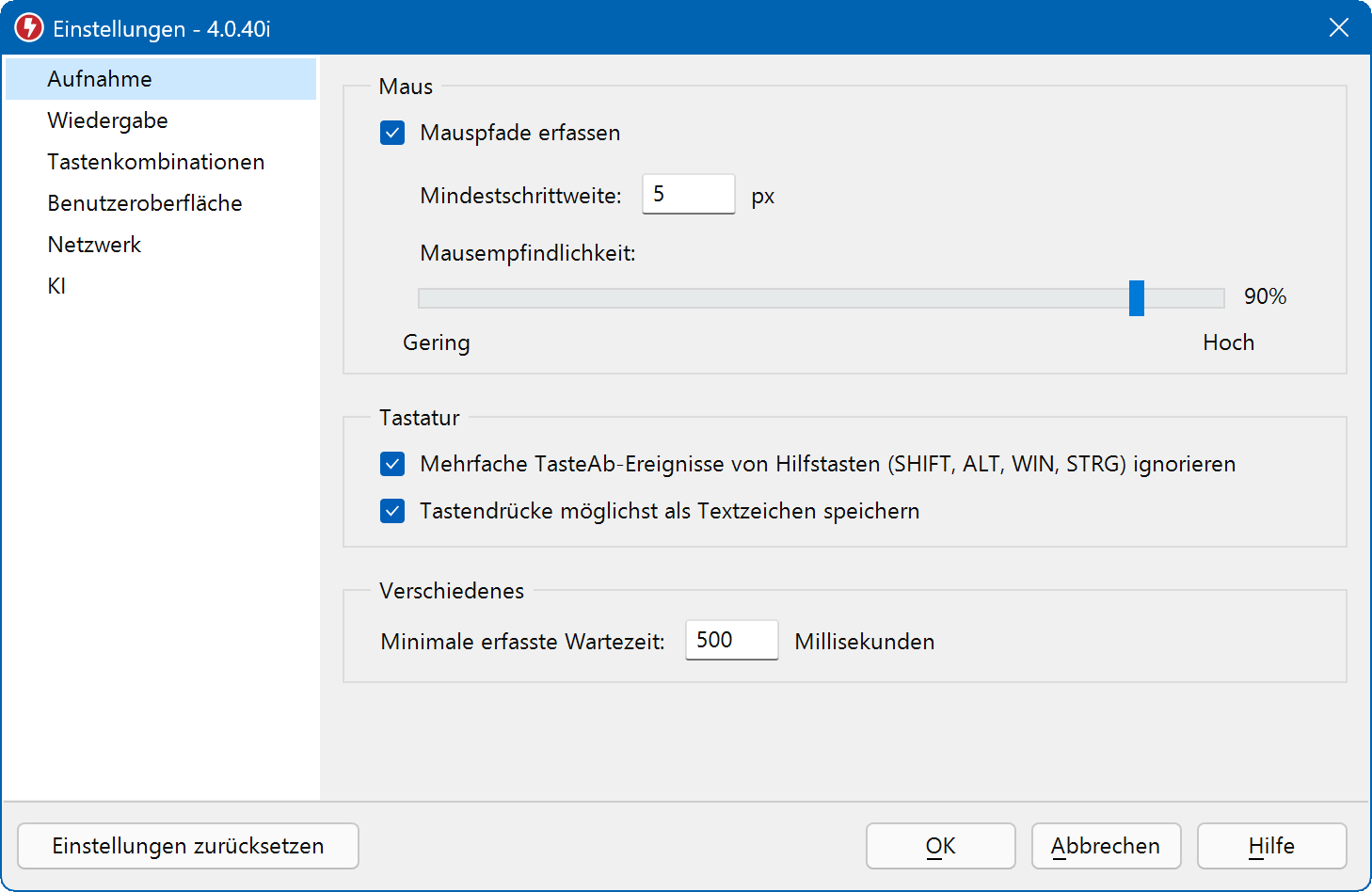Switch to Tastenkombinationen settings
Viewport: 1372px width, 892px height.
(156, 162)
